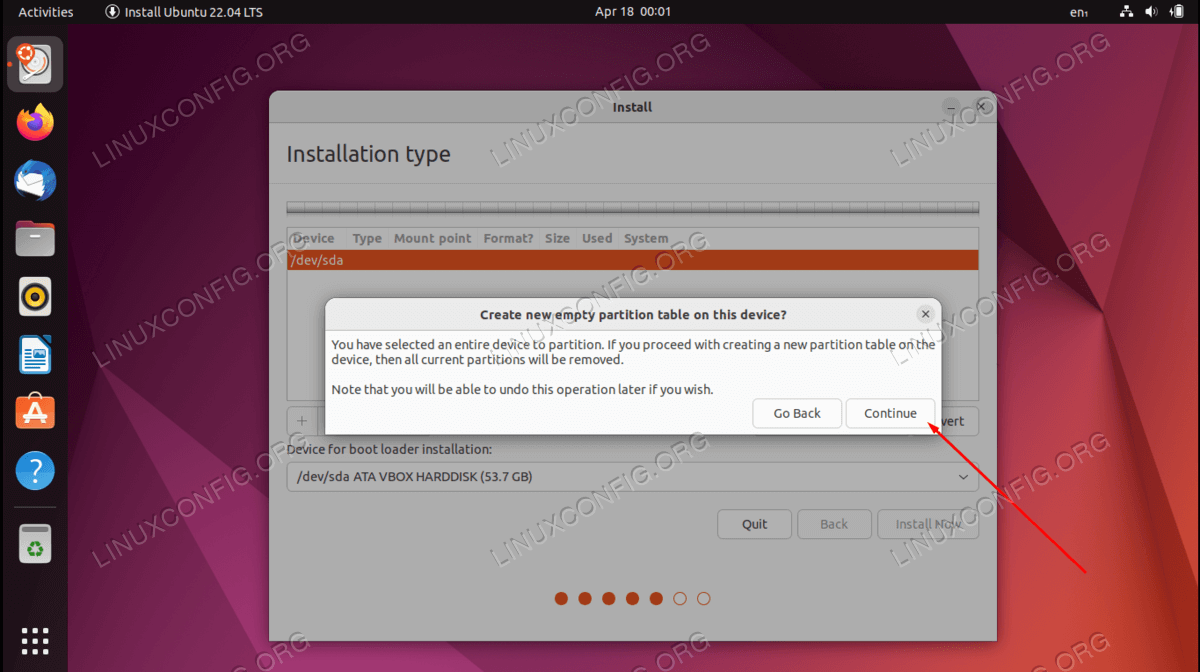Click the System column header
Image resolution: width=1200 pixels, height=672 pixels.
[x=646, y=239]
